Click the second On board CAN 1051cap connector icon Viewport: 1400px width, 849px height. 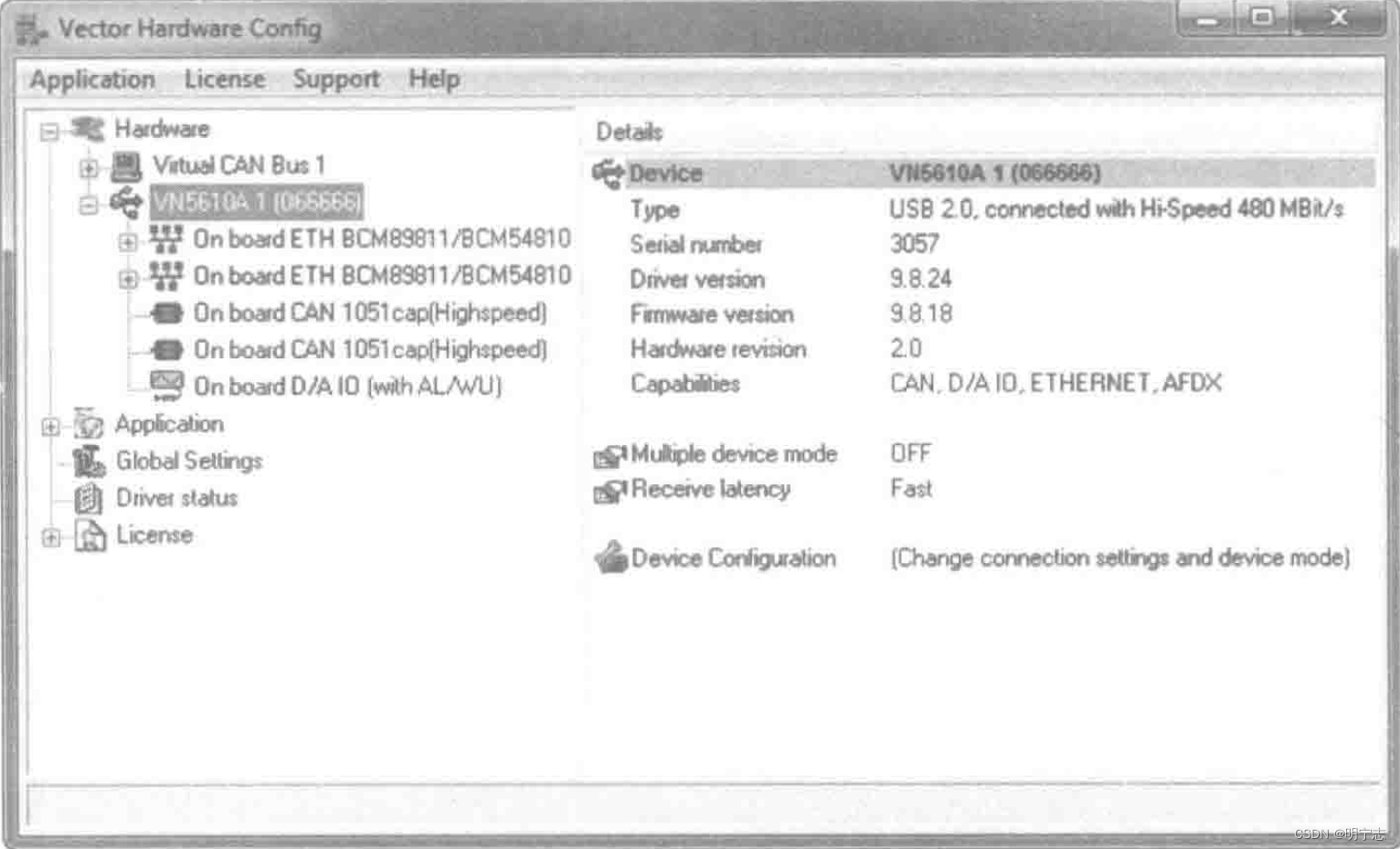point(166,350)
